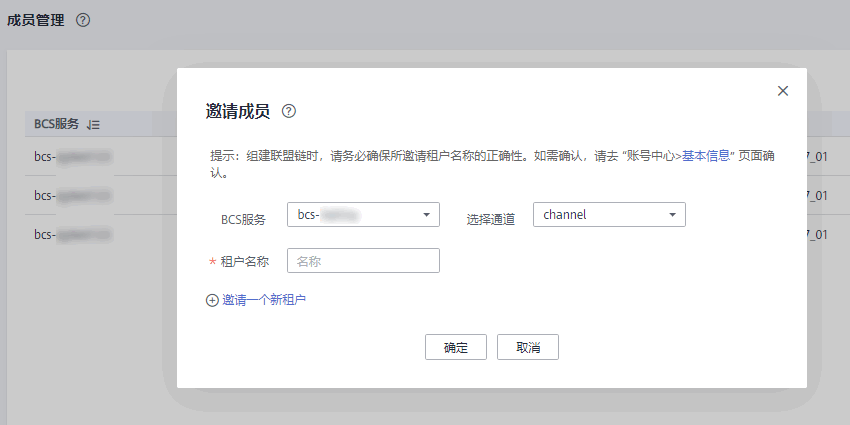
Task: Click 邀请一个新租户 link text
Action: pyautogui.click(x=264, y=300)
